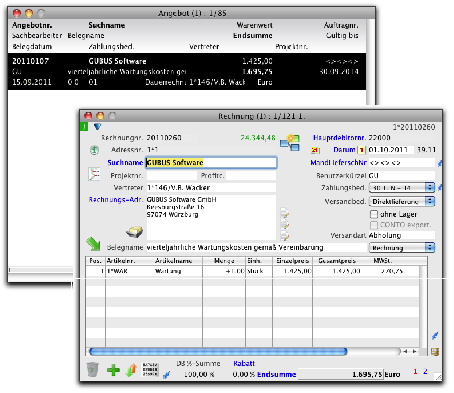Click the empty Projektnr. input field
Image resolution: width=454 pixels, height=393 pixels.
[x=172, y=176]
